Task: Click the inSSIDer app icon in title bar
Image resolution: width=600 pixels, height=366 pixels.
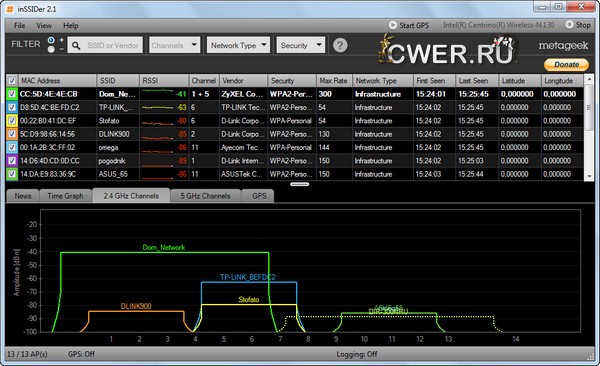Action: click(x=10, y=9)
